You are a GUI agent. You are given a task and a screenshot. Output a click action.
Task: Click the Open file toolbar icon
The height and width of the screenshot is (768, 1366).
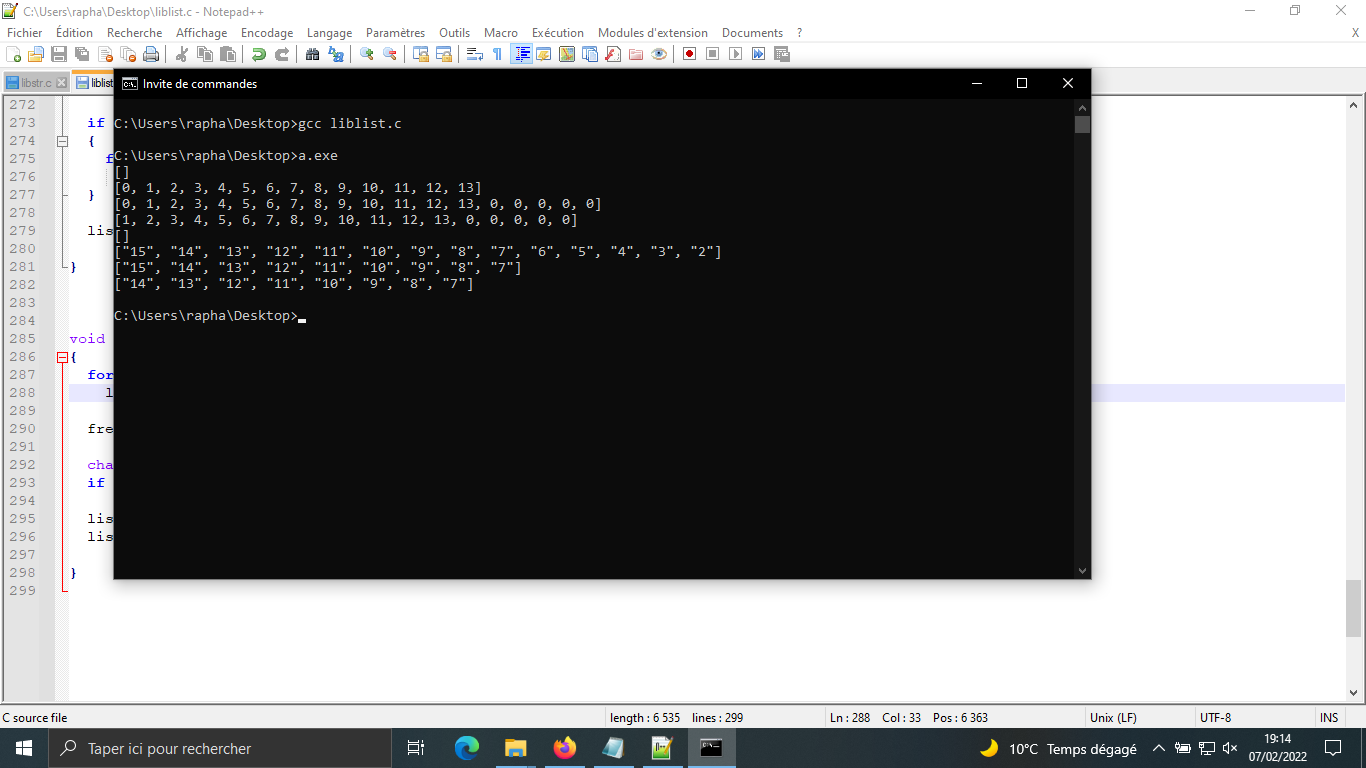click(36, 54)
